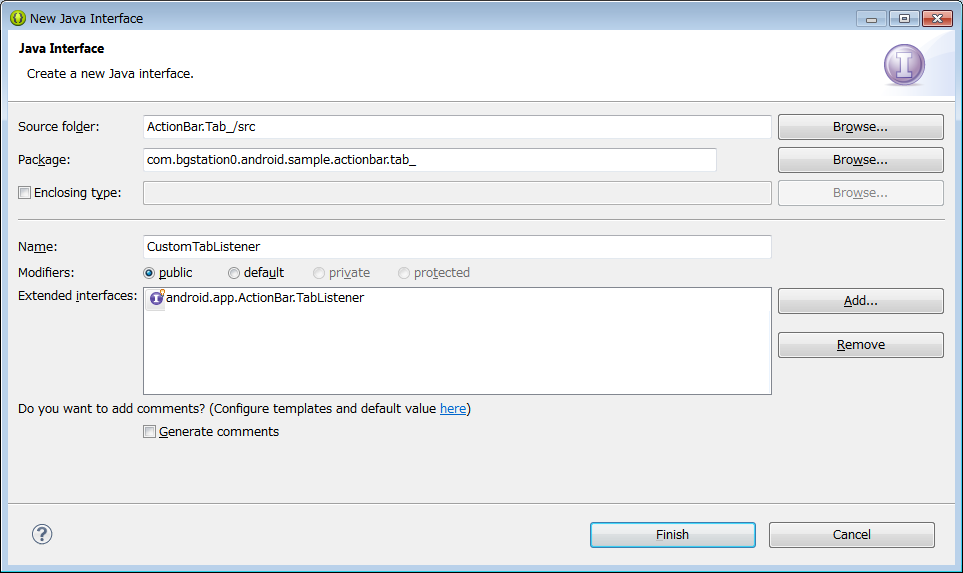Click the help question mark icon
Viewport: 963px width, 573px height.
pyautogui.click(x=42, y=534)
